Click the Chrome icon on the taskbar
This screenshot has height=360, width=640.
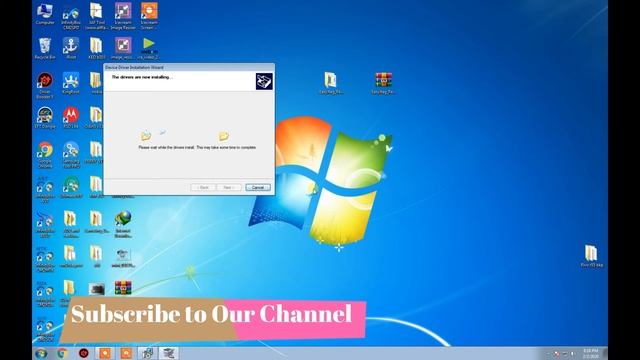click(62, 353)
